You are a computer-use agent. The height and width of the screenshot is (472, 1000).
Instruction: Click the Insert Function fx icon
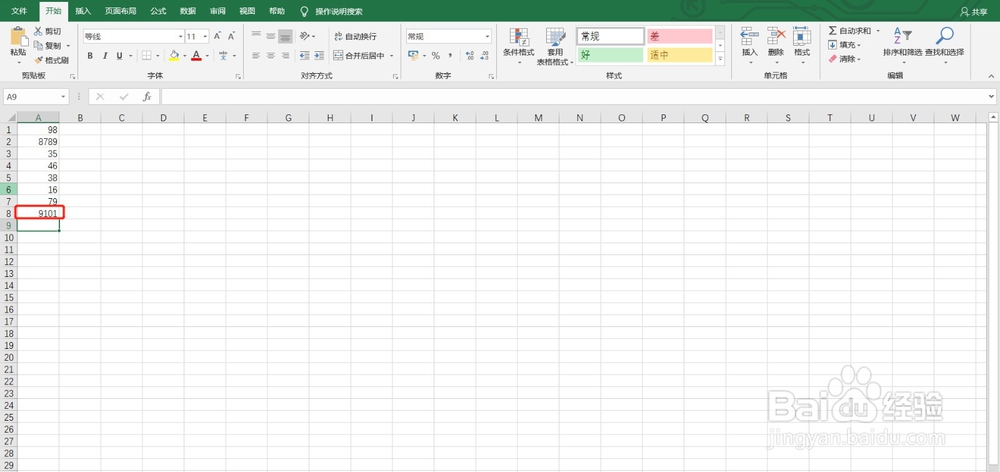pos(147,96)
